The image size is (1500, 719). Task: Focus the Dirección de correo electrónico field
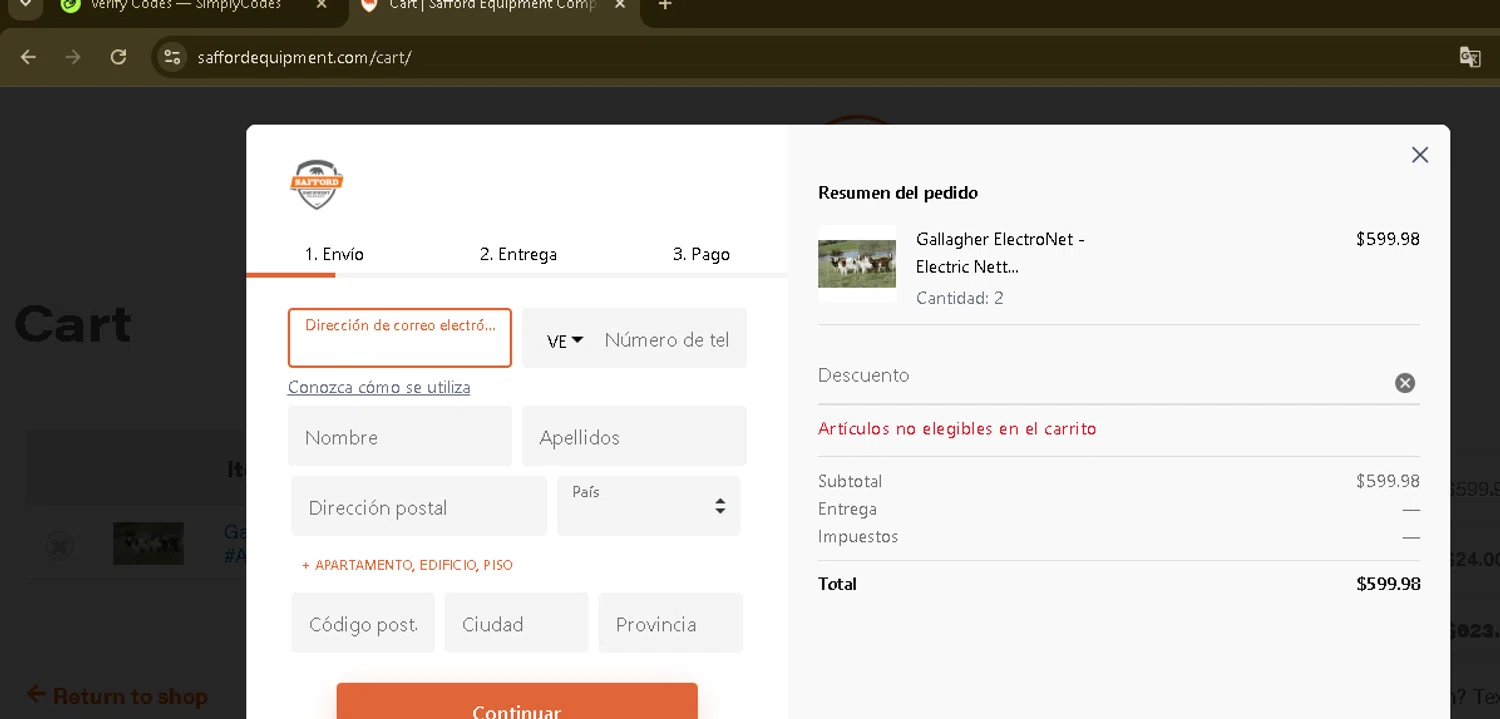coord(400,338)
